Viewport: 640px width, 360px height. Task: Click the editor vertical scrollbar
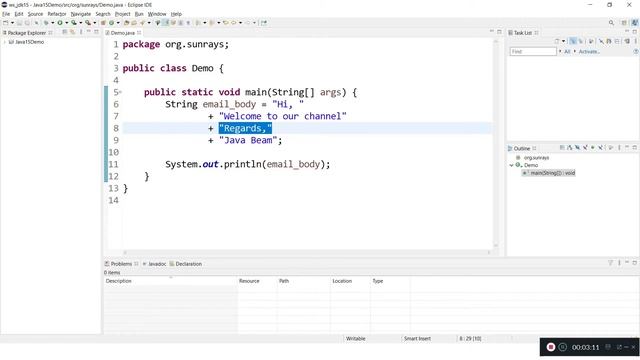pos(496,143)
